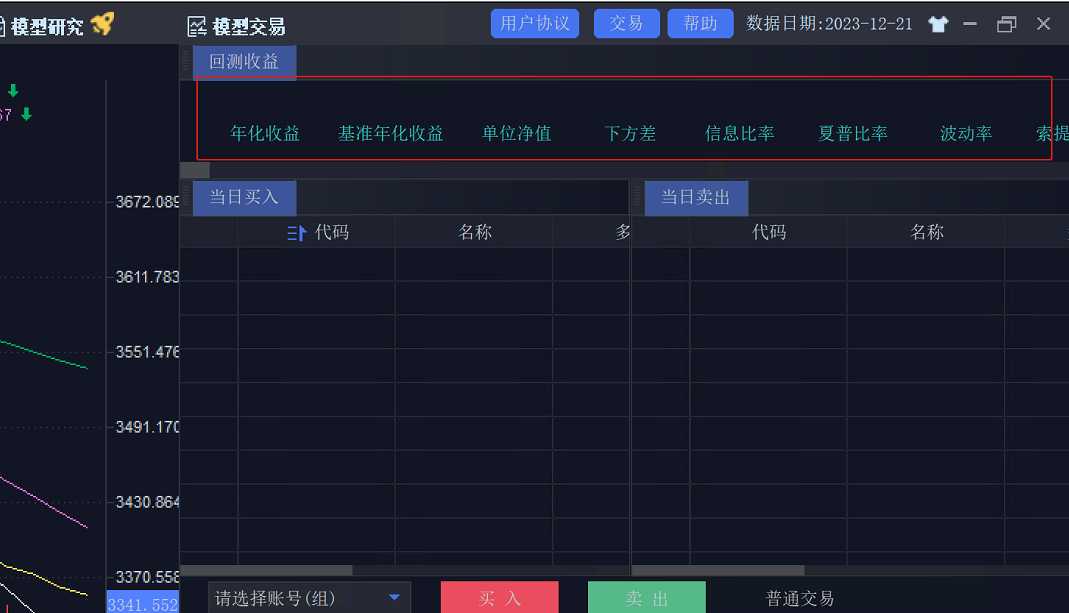The width and height of the screenshot is (1069, 613).
Task: Minimize the trading window
Action: (969, 25)
